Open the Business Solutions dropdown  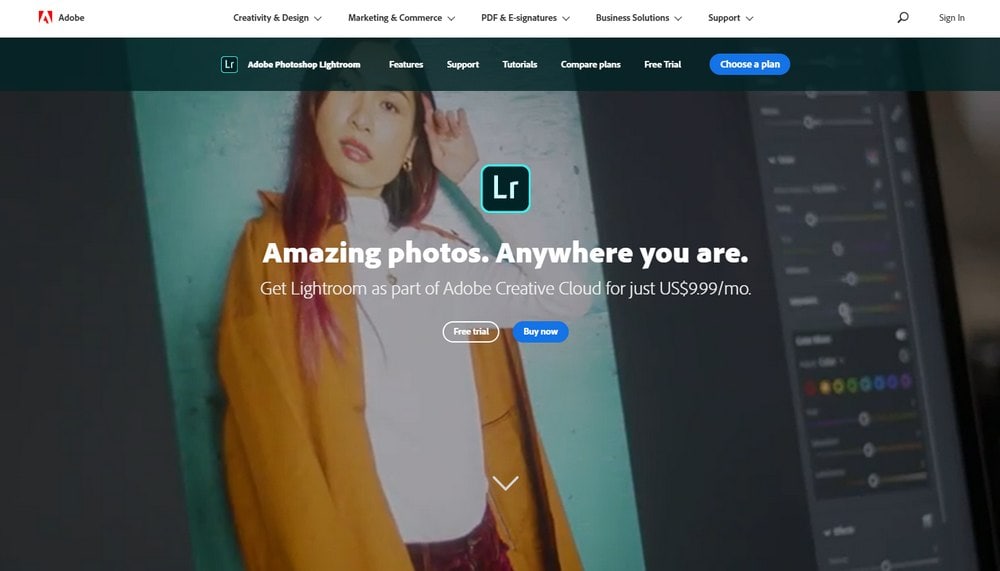[x=639, y=18]
